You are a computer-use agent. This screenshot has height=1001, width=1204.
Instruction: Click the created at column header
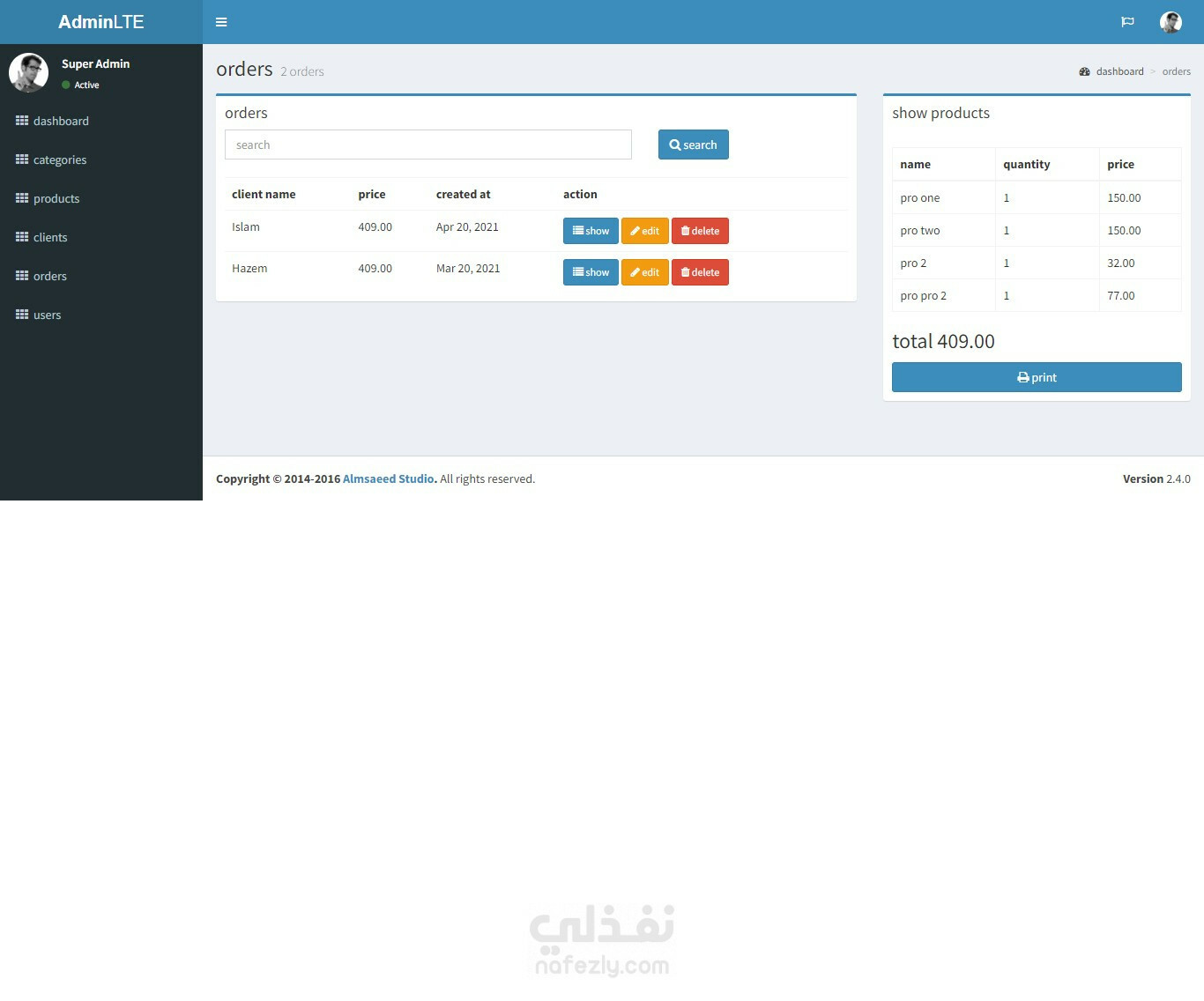(464, 194)
